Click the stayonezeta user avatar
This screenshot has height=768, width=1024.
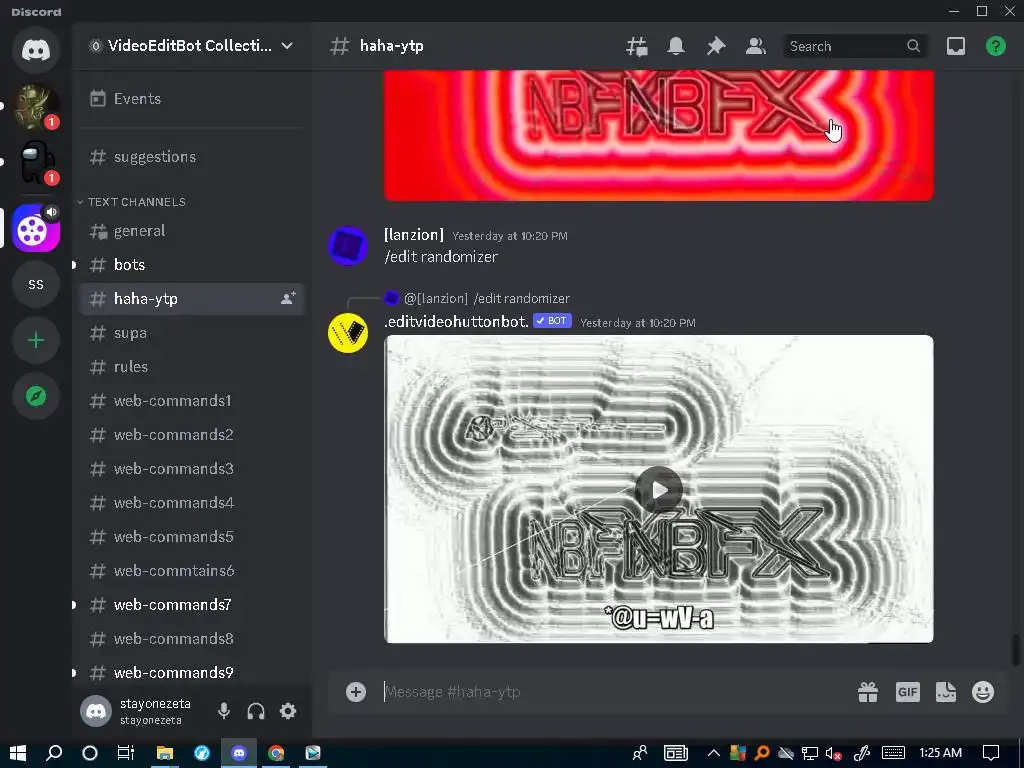[x=96, y=711]
